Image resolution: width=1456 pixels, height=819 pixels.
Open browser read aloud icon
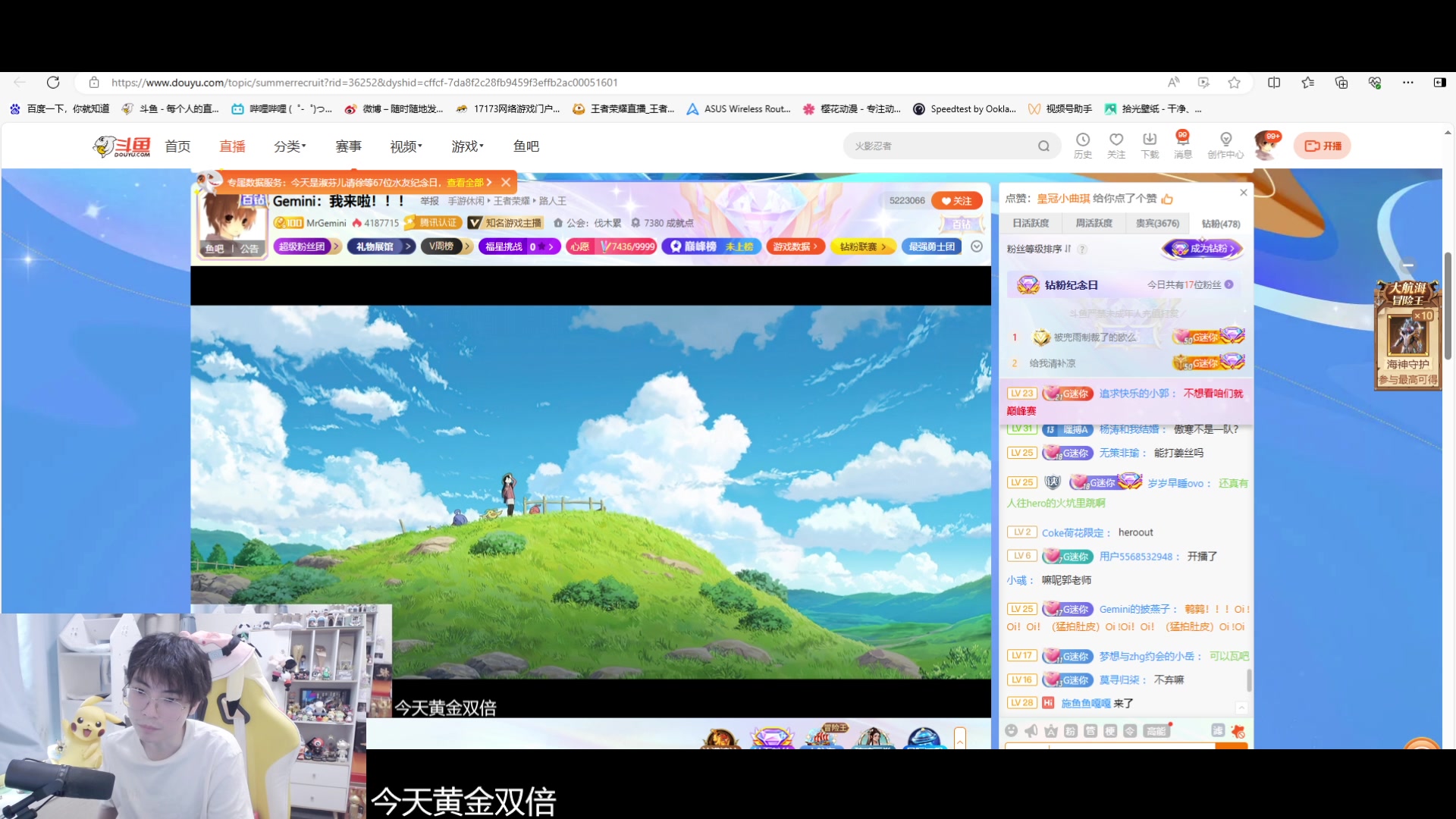click(x=1173, y=82)
